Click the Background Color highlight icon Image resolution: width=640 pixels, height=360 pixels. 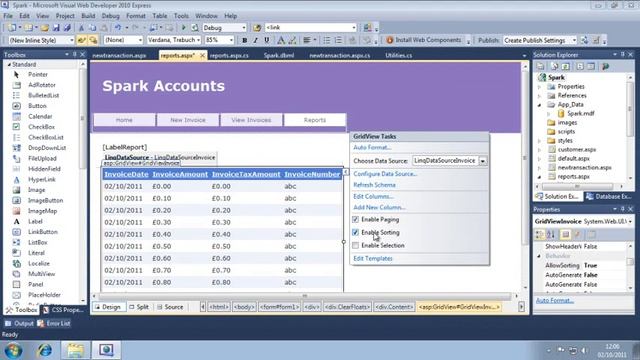click(292, 40)
